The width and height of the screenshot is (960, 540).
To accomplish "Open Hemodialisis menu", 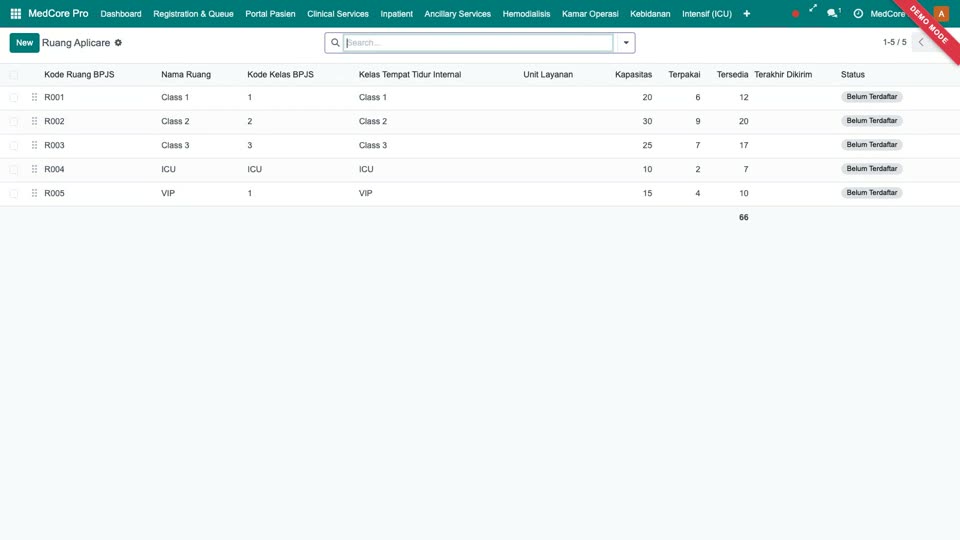I will point(526,13).
